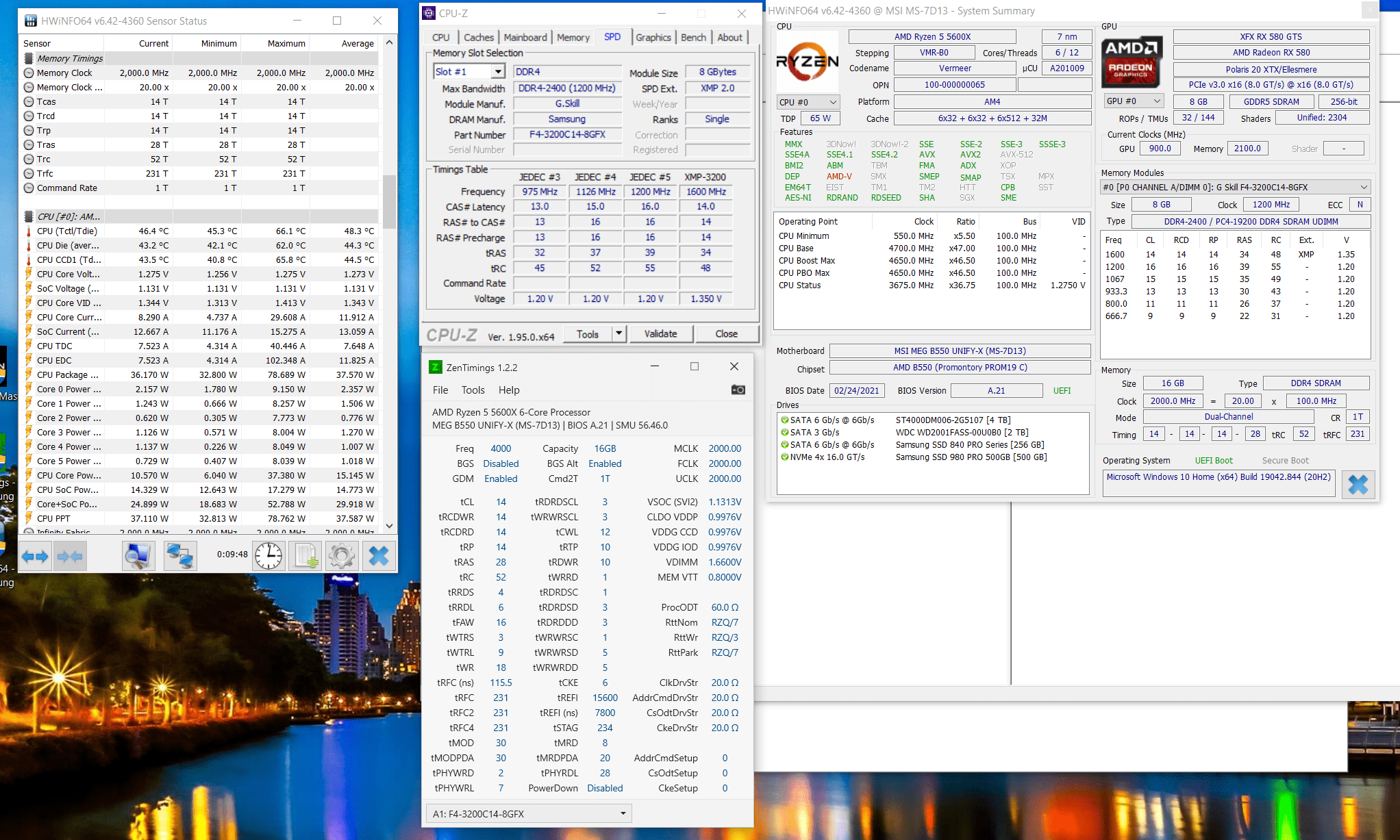Viewport: 1400px width, 840px height.
Task: Click the Tcas timing clock icon
Action: point(29,101)
